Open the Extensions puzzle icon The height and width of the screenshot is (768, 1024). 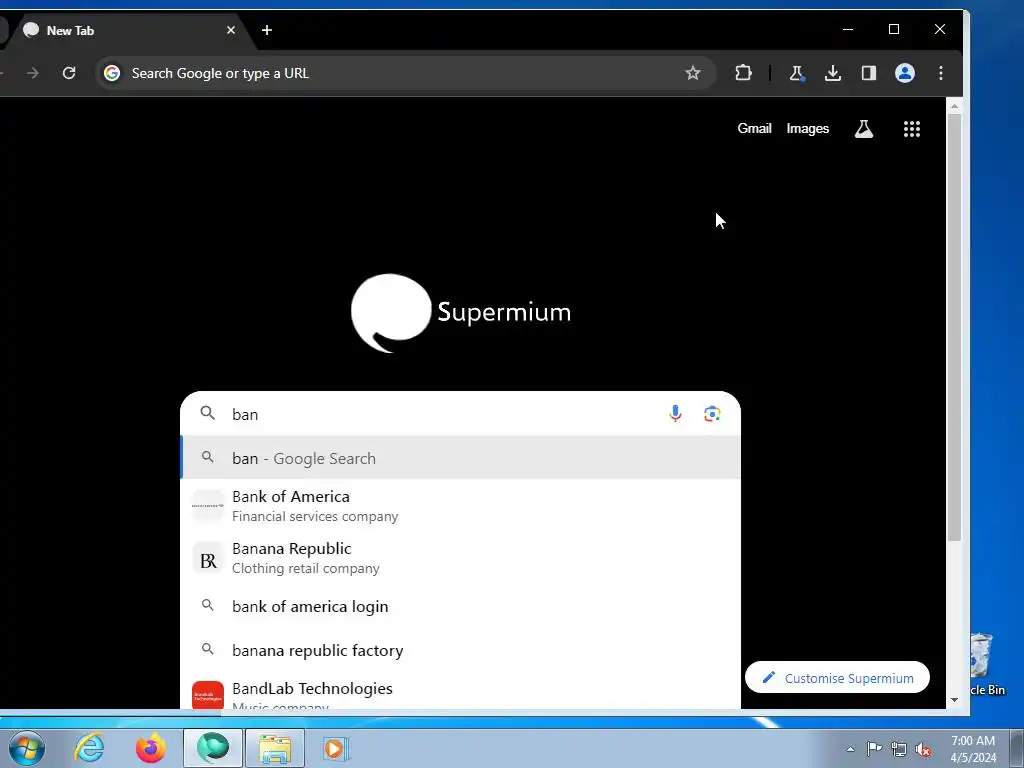point(743,73)
